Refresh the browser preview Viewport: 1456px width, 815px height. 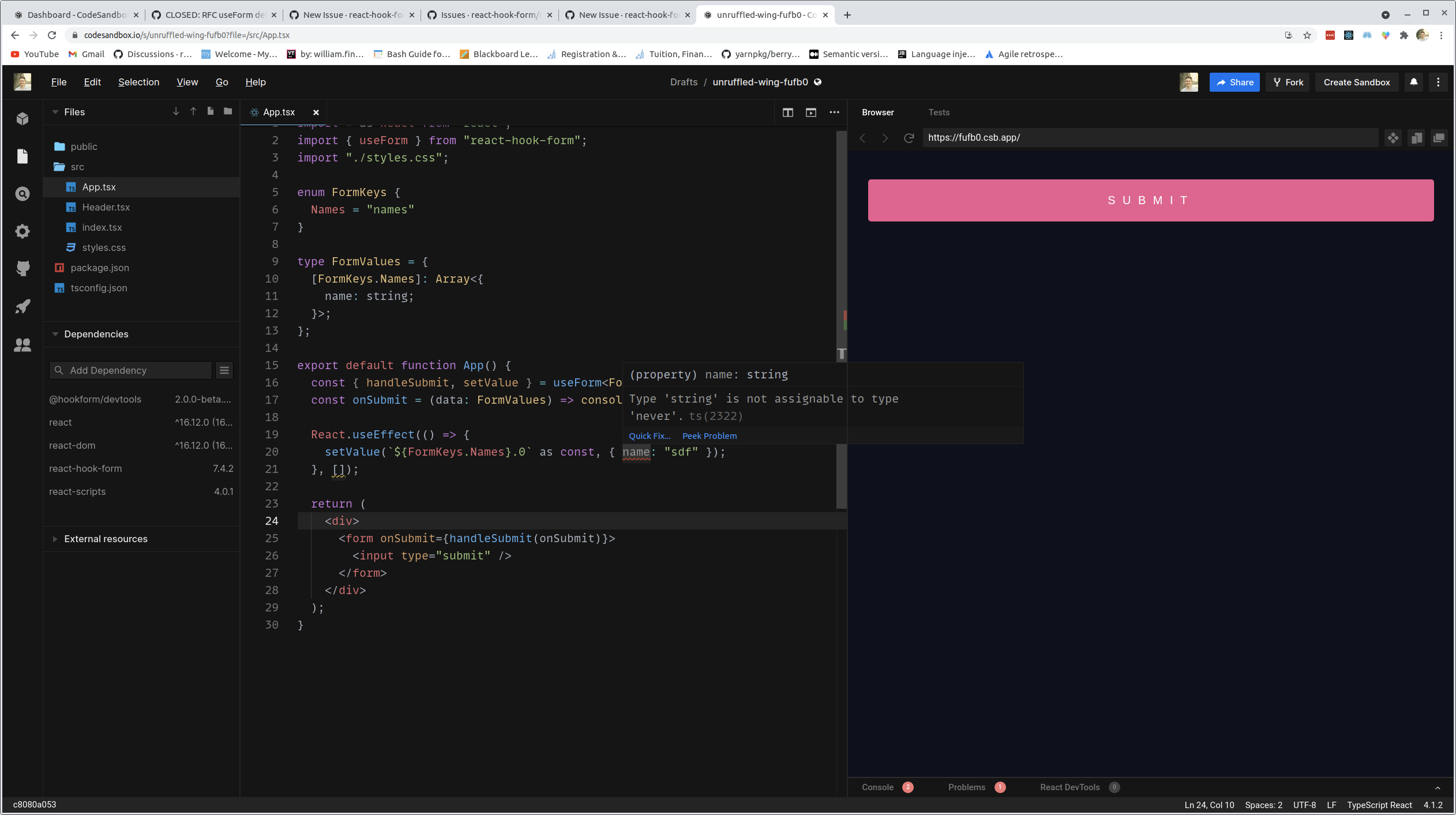click(x=909, y=138)
